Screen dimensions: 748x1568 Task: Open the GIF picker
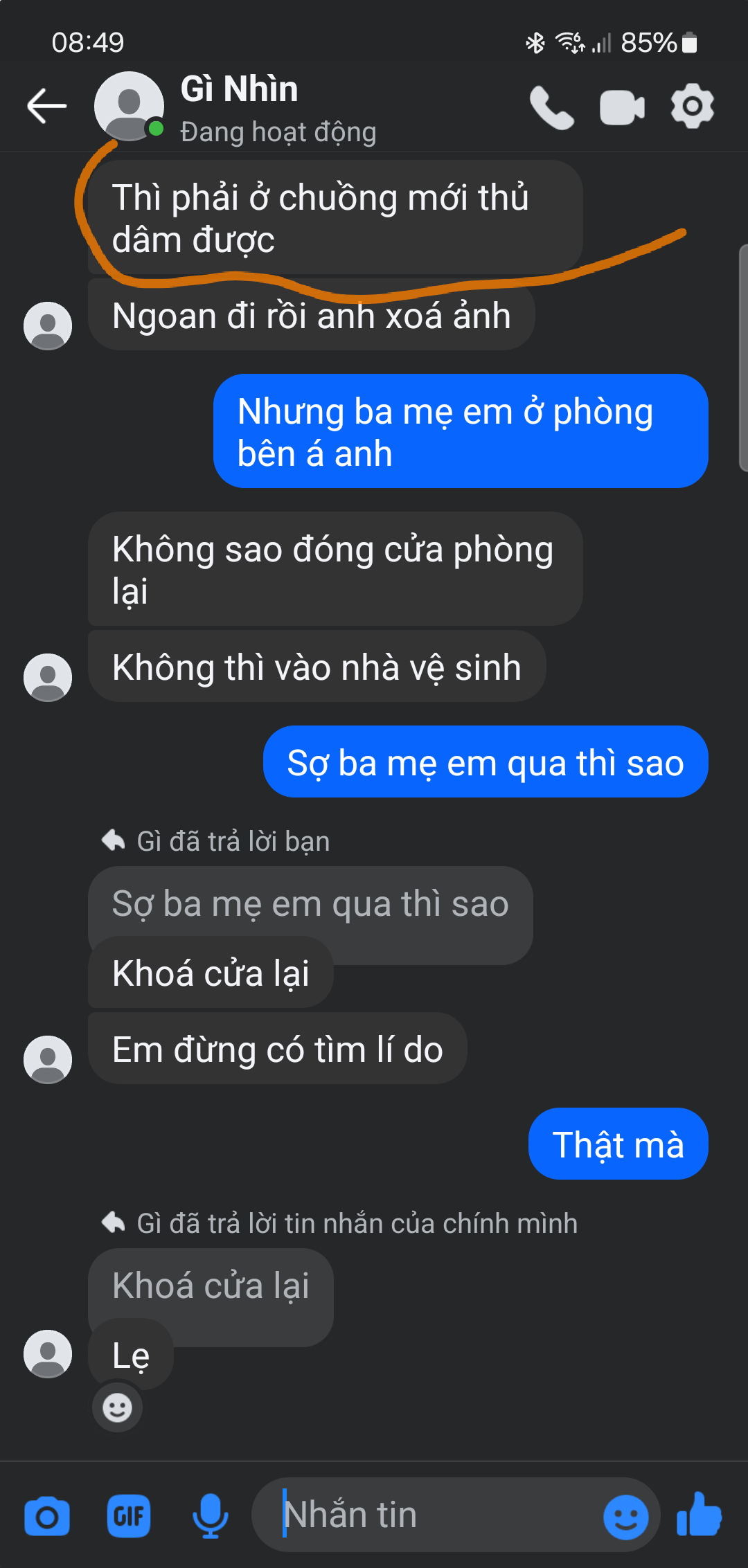(129, 1516)
